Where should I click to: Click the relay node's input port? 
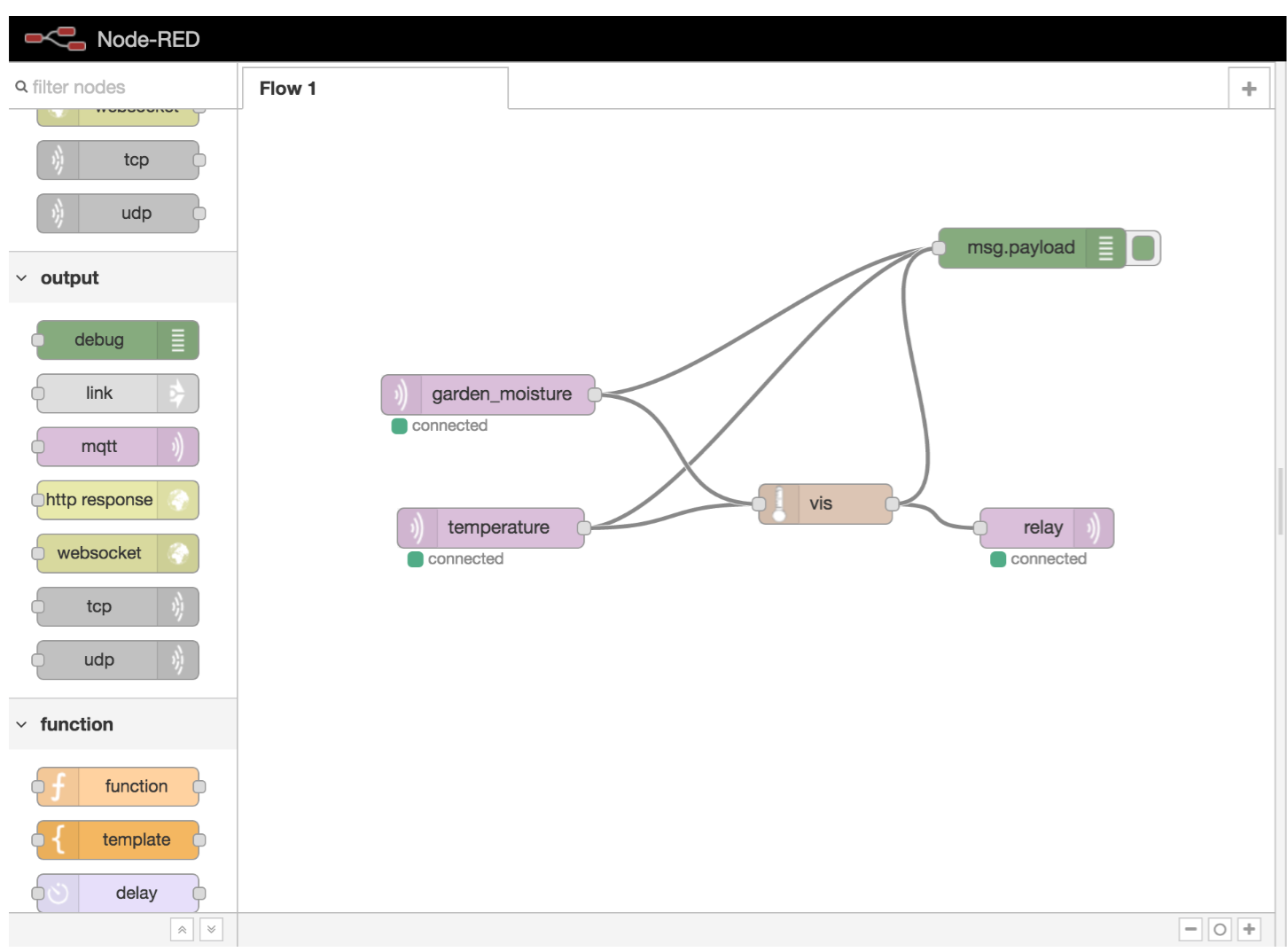[979, 527]
